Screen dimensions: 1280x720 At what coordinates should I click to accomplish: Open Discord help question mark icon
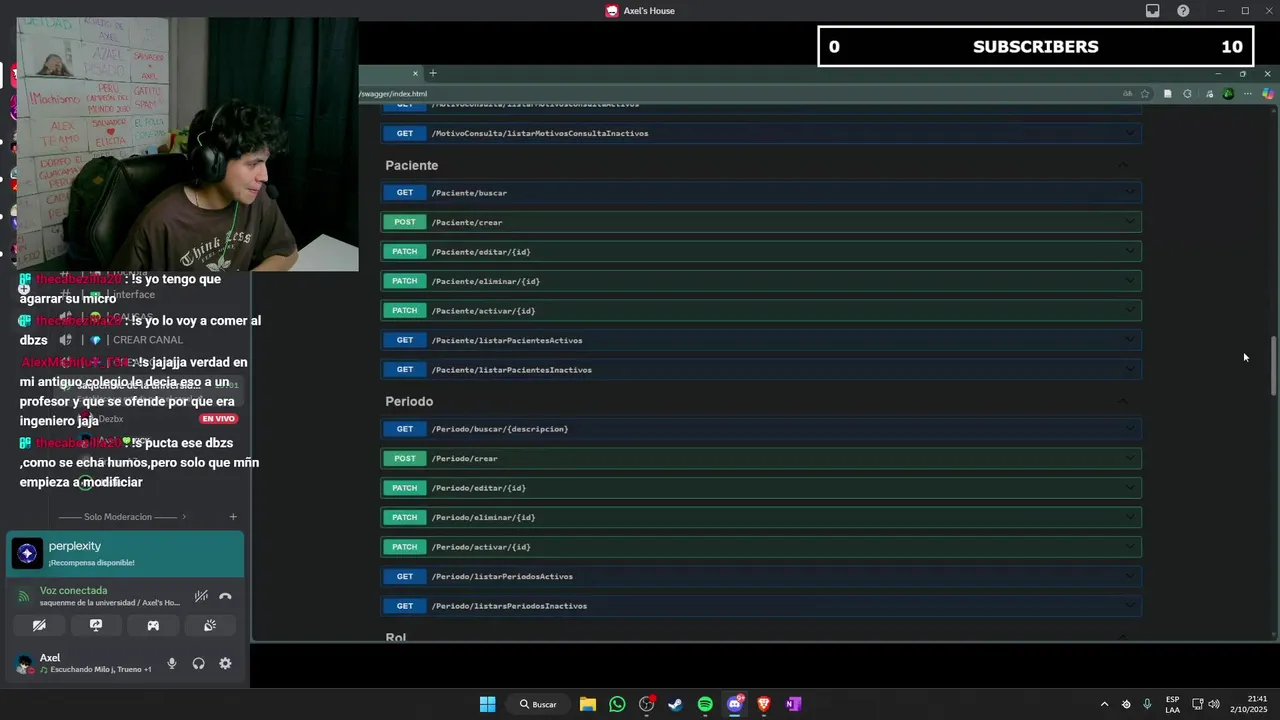click(1183, 11)
